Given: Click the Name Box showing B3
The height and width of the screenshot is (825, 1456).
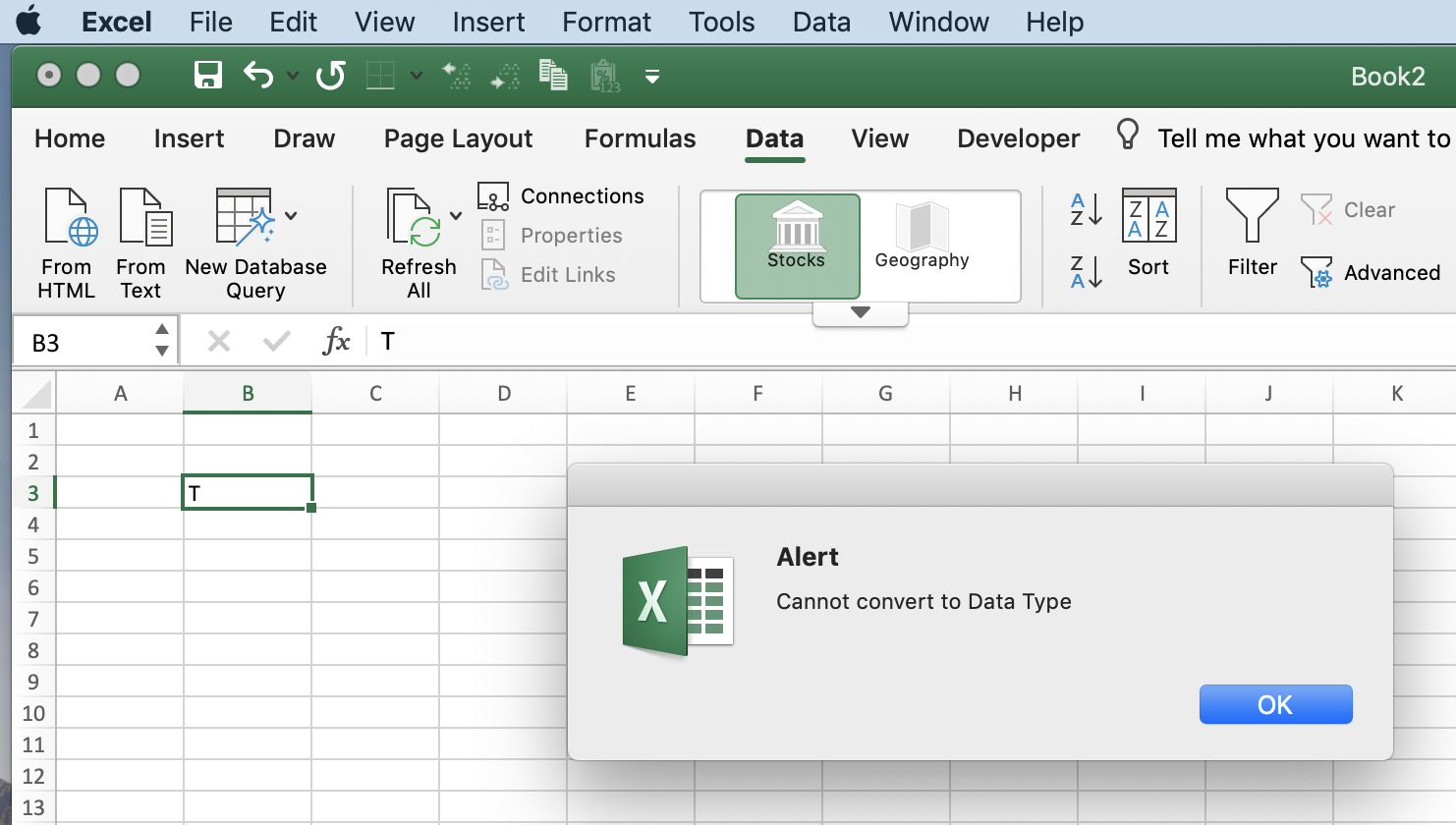Looking at the screenshot, I should point(84,342).
